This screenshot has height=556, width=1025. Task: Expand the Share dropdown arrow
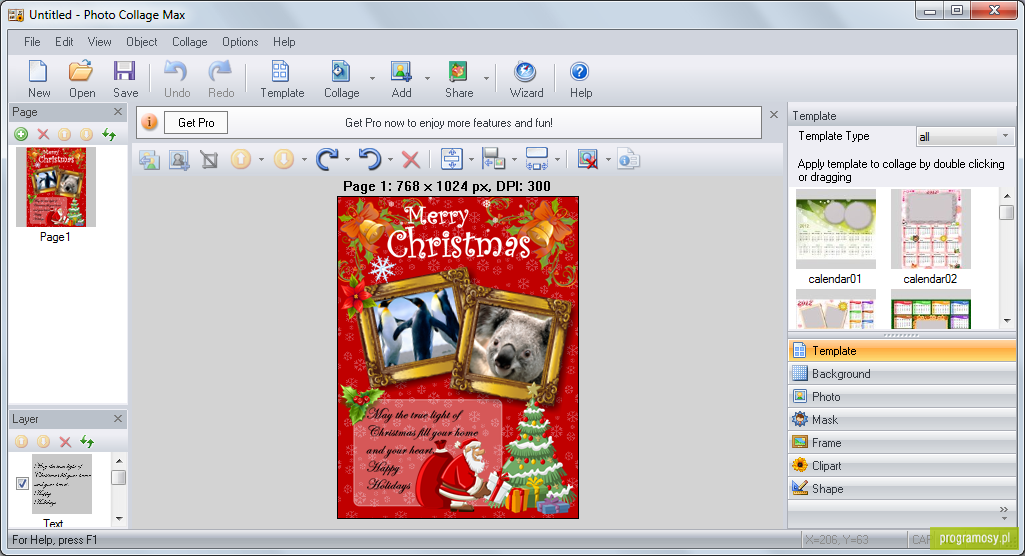[486, 78]
